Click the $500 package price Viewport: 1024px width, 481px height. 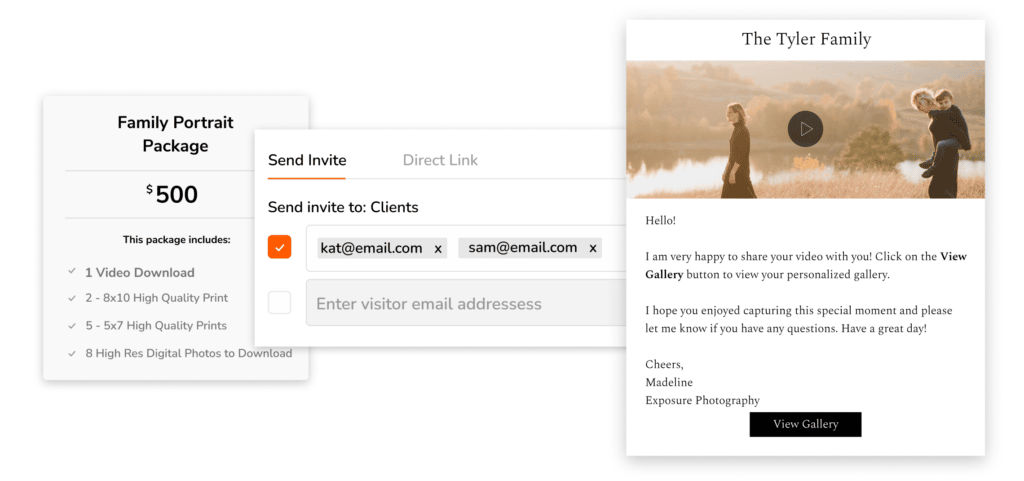pos(176,194)
